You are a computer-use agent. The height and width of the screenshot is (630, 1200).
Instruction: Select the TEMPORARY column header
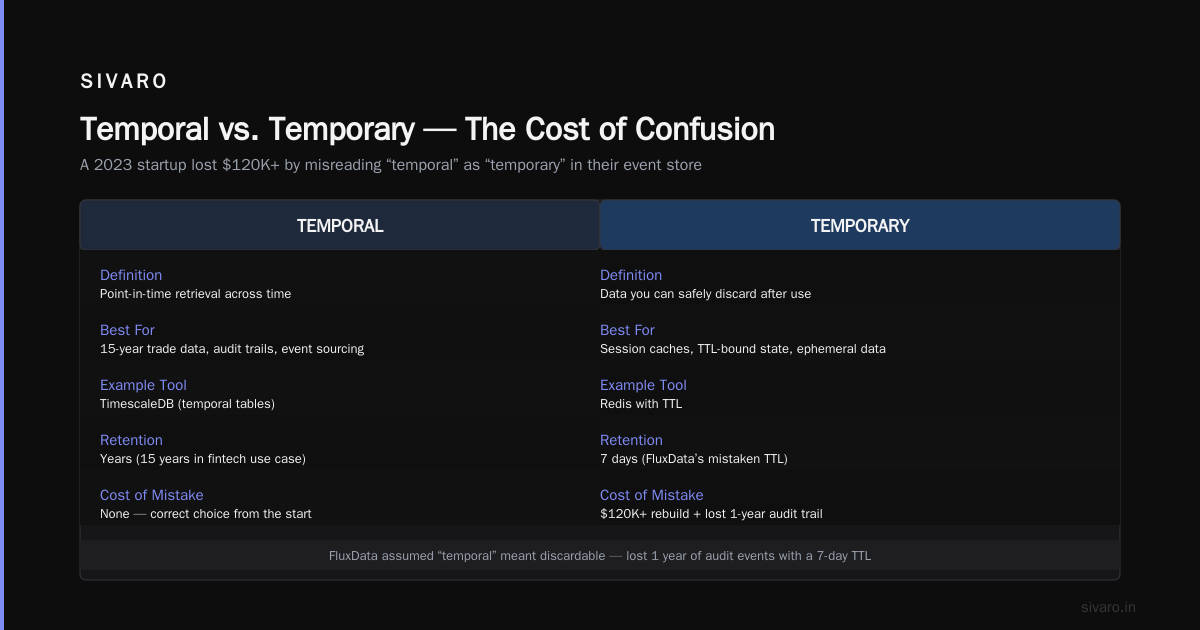pos(860,225)
